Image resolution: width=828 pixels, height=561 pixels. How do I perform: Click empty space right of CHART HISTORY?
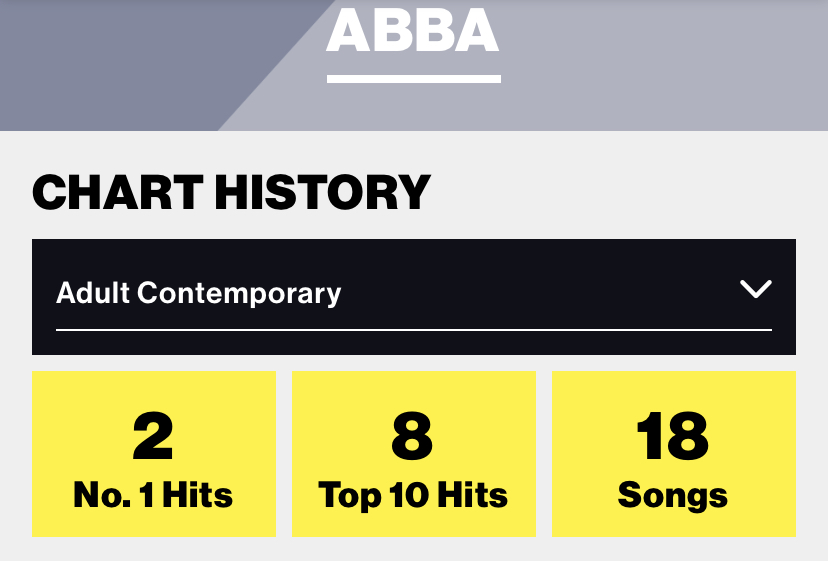620,192
